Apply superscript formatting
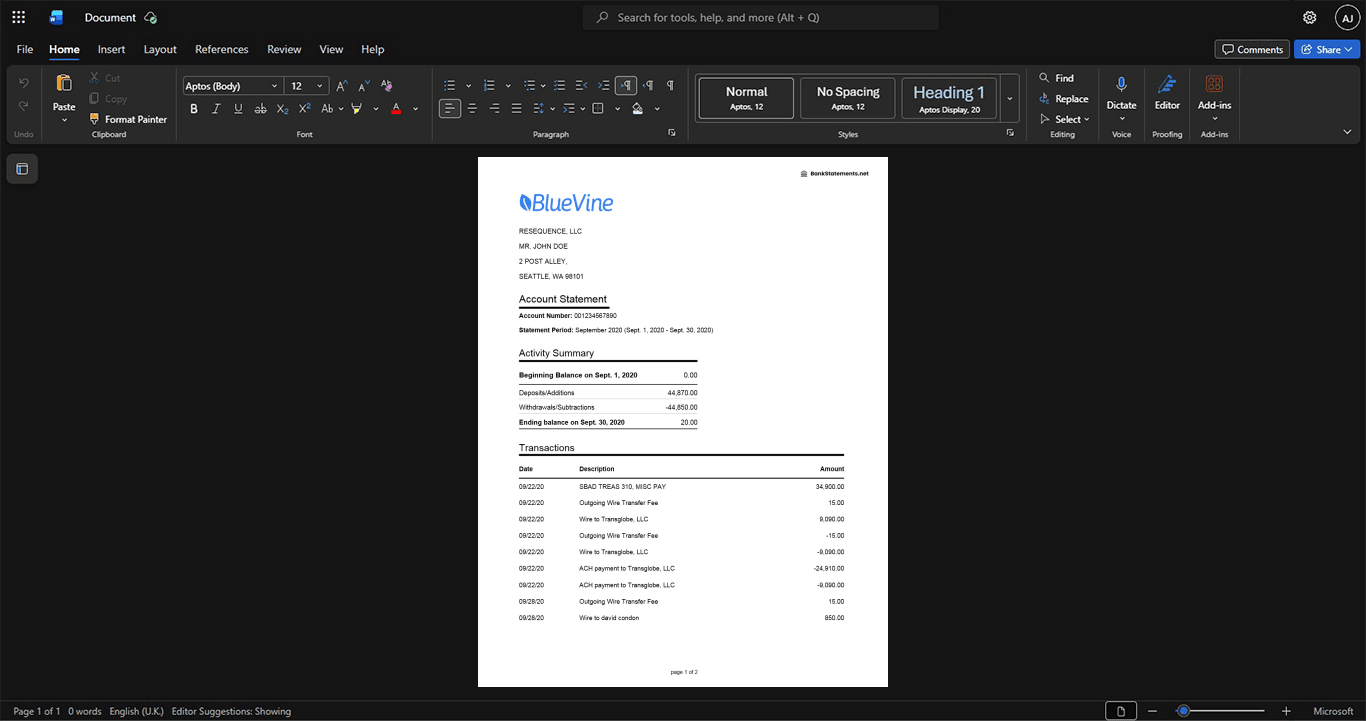Viewport: 1366px width, 721px height. tap(305, 109)
